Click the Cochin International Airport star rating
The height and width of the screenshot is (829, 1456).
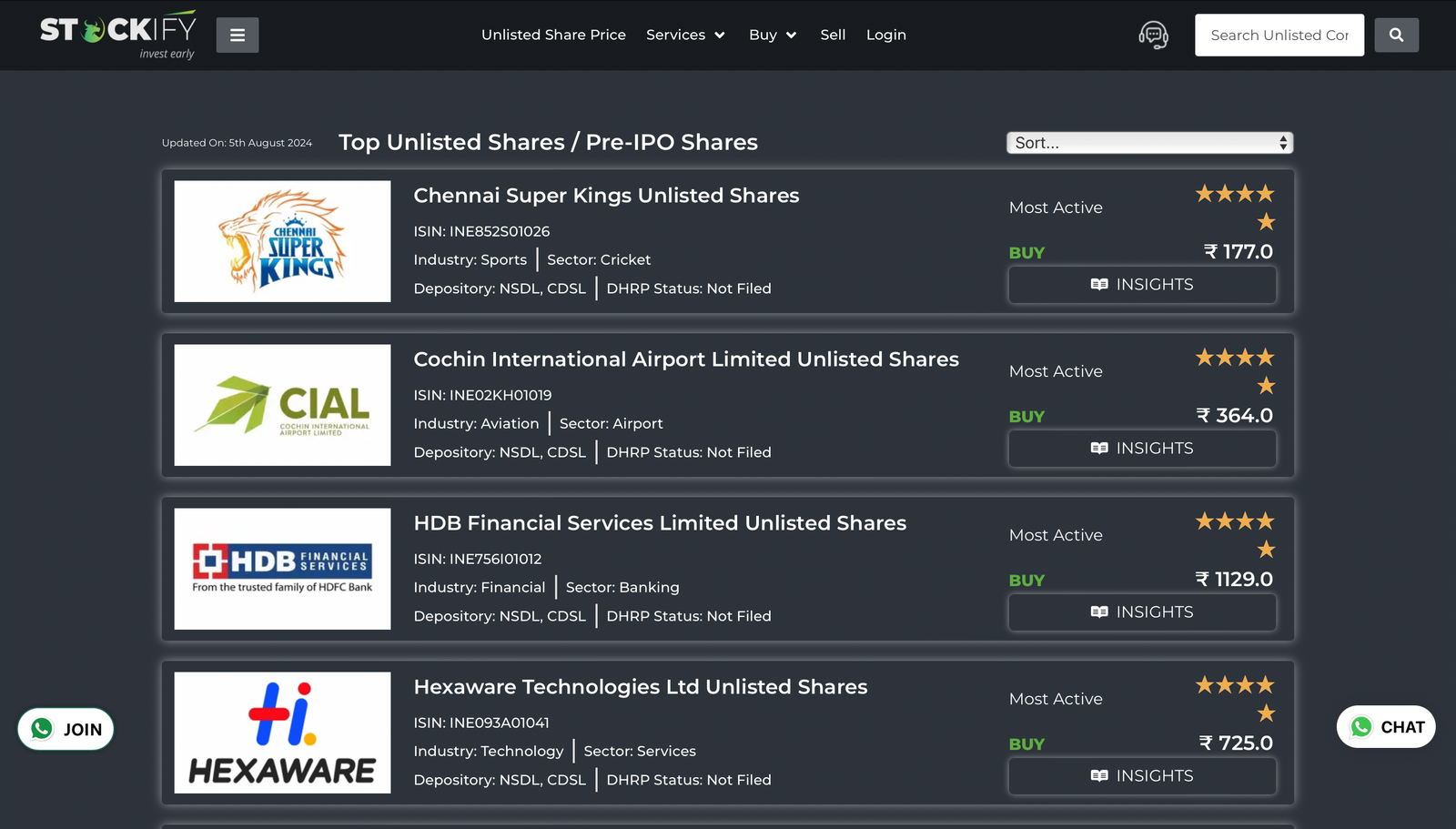(x=1235, y=371)
